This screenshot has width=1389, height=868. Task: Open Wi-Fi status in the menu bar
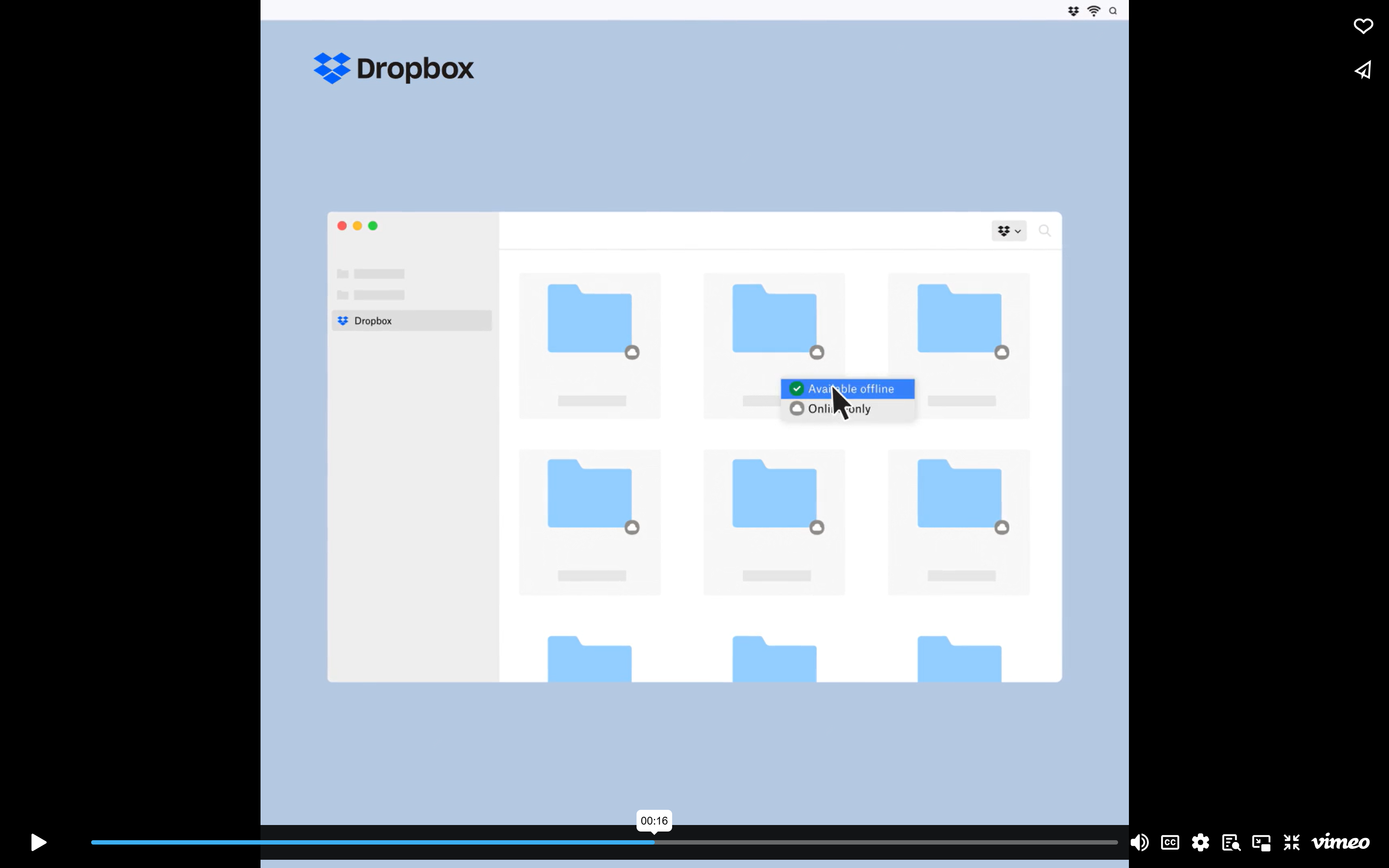pyautogui.click(x=1094, y=11)
